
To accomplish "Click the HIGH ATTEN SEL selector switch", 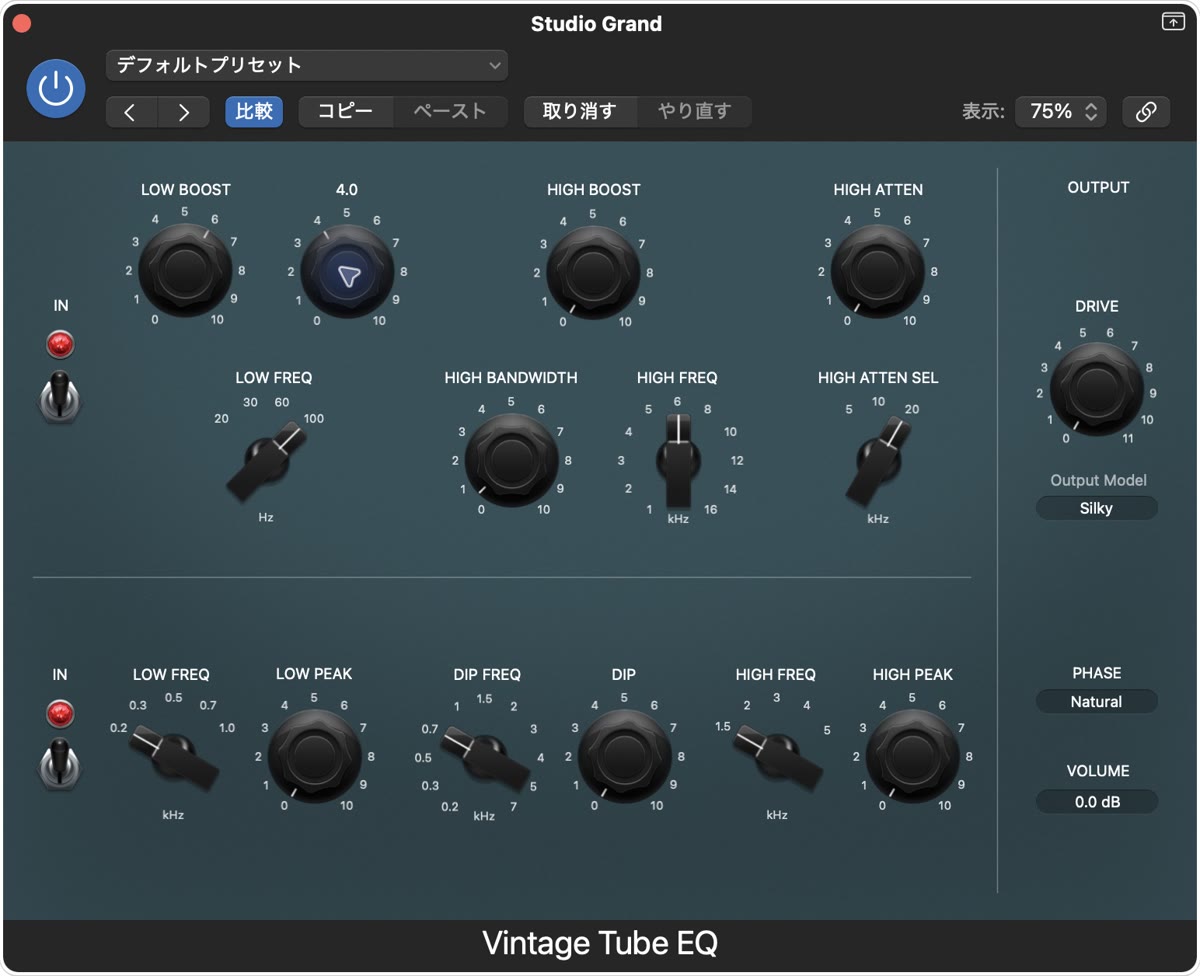I will [x=880, y=460].
